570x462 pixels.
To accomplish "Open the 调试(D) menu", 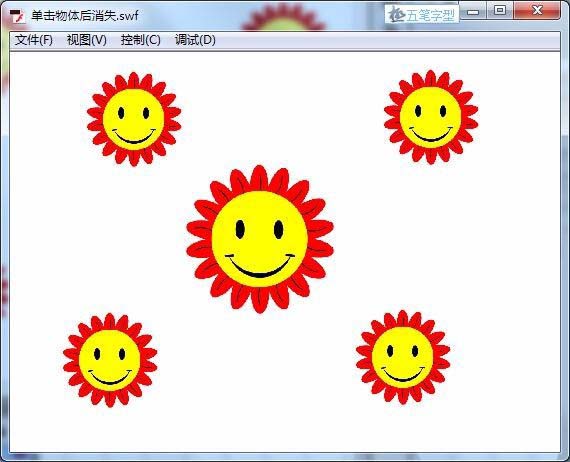I will [195, 40].
